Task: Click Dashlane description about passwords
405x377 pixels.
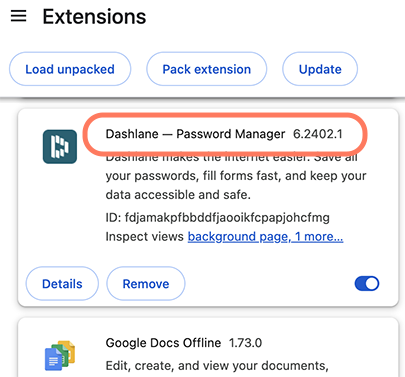Action: tap(236, 176)
